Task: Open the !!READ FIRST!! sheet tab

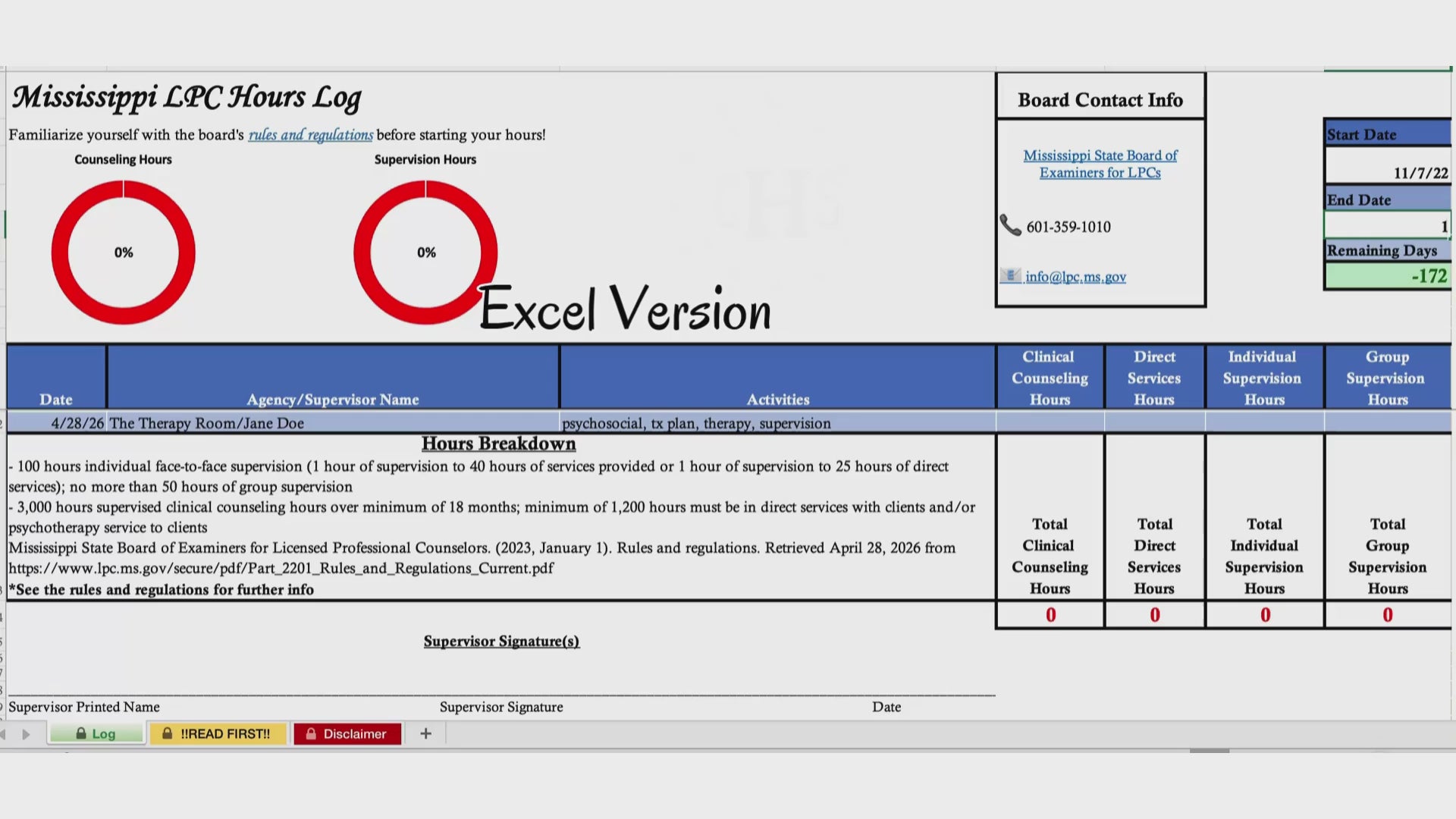Action: coord(218,733)
